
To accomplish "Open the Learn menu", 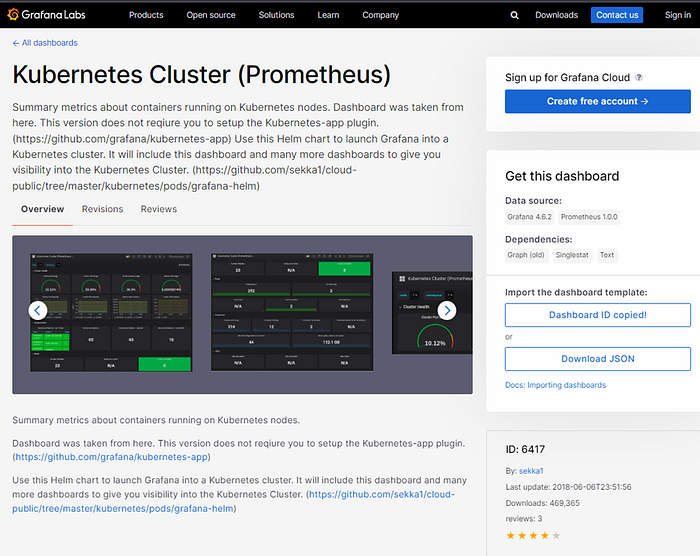I will pos(328,15).
